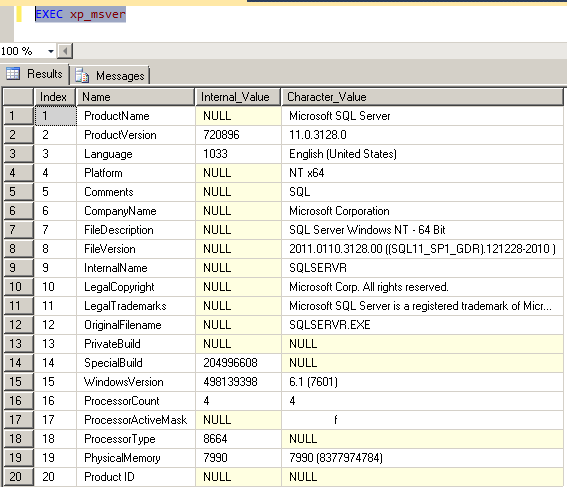Click the Index cell in row 1
This screenshot has width=567, height=487.
(55, 116)
